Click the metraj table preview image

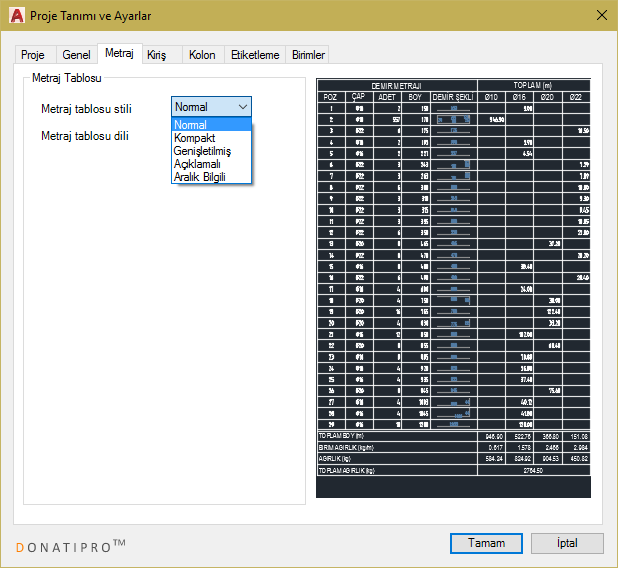453,288
